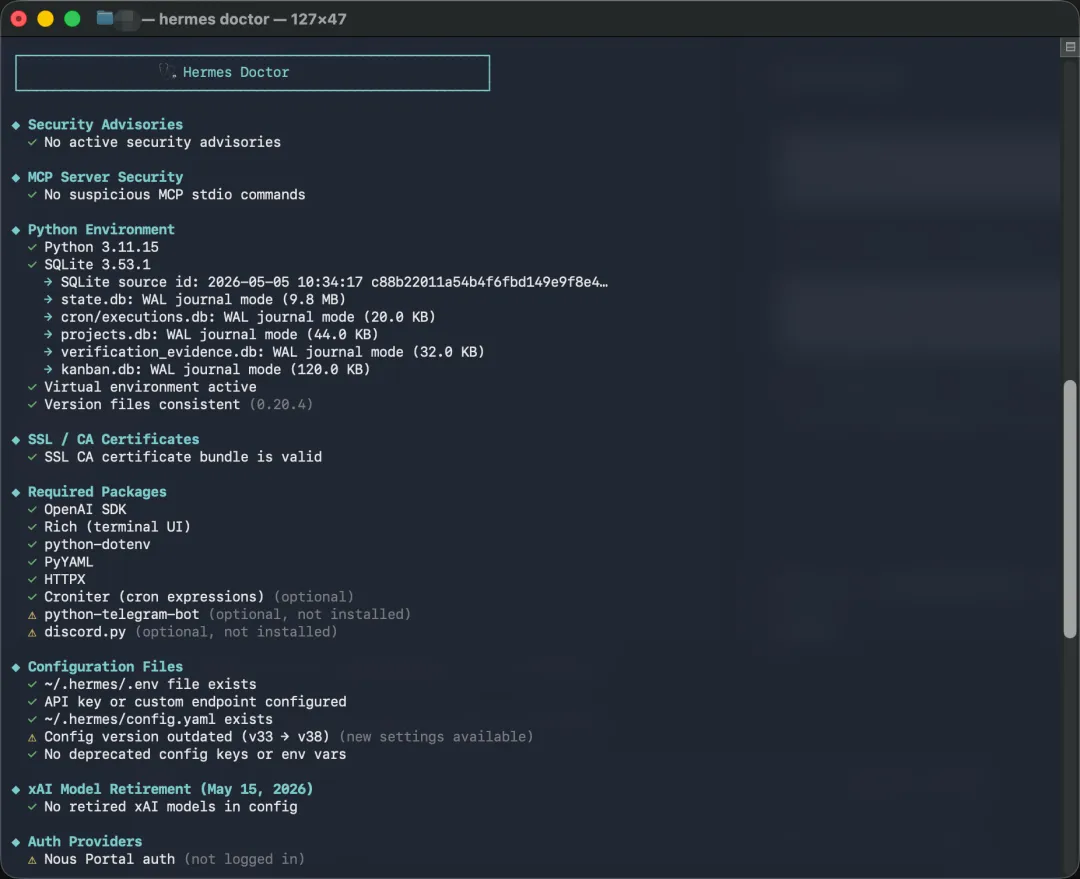The image size is (1080, 879).
Task: Click 'No deprecated config keys or env vars'
Action: click(196, 754)
